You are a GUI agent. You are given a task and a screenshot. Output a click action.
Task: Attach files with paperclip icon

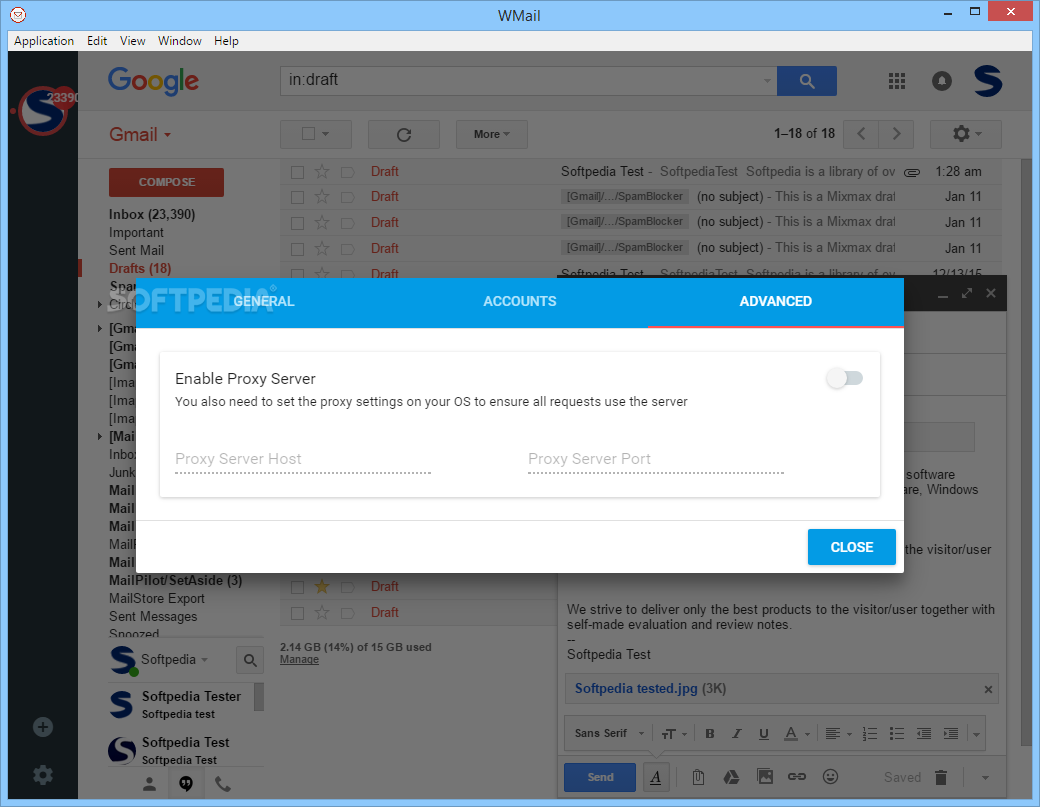click(698, 777)
